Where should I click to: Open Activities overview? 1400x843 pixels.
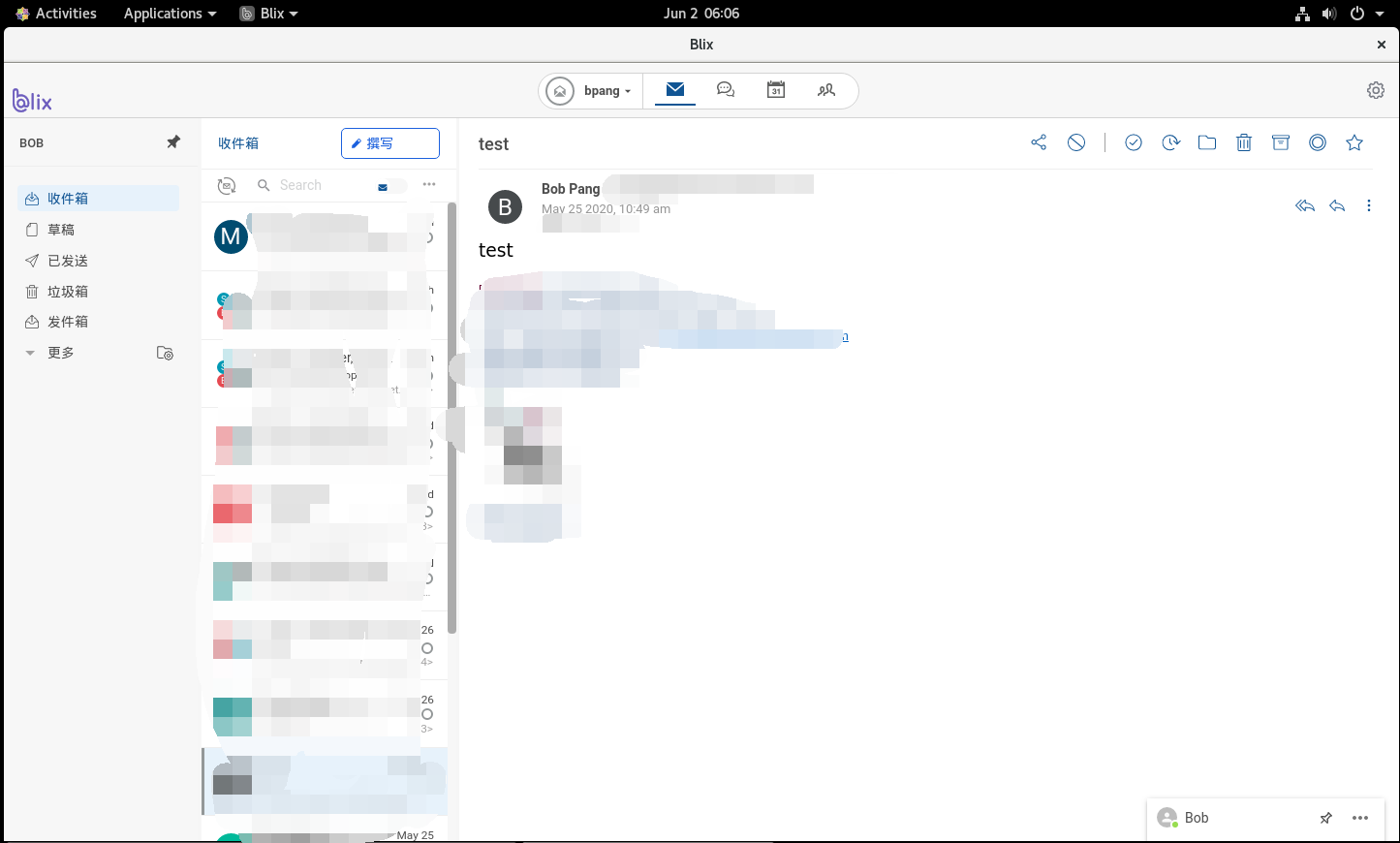coord(56,14)
